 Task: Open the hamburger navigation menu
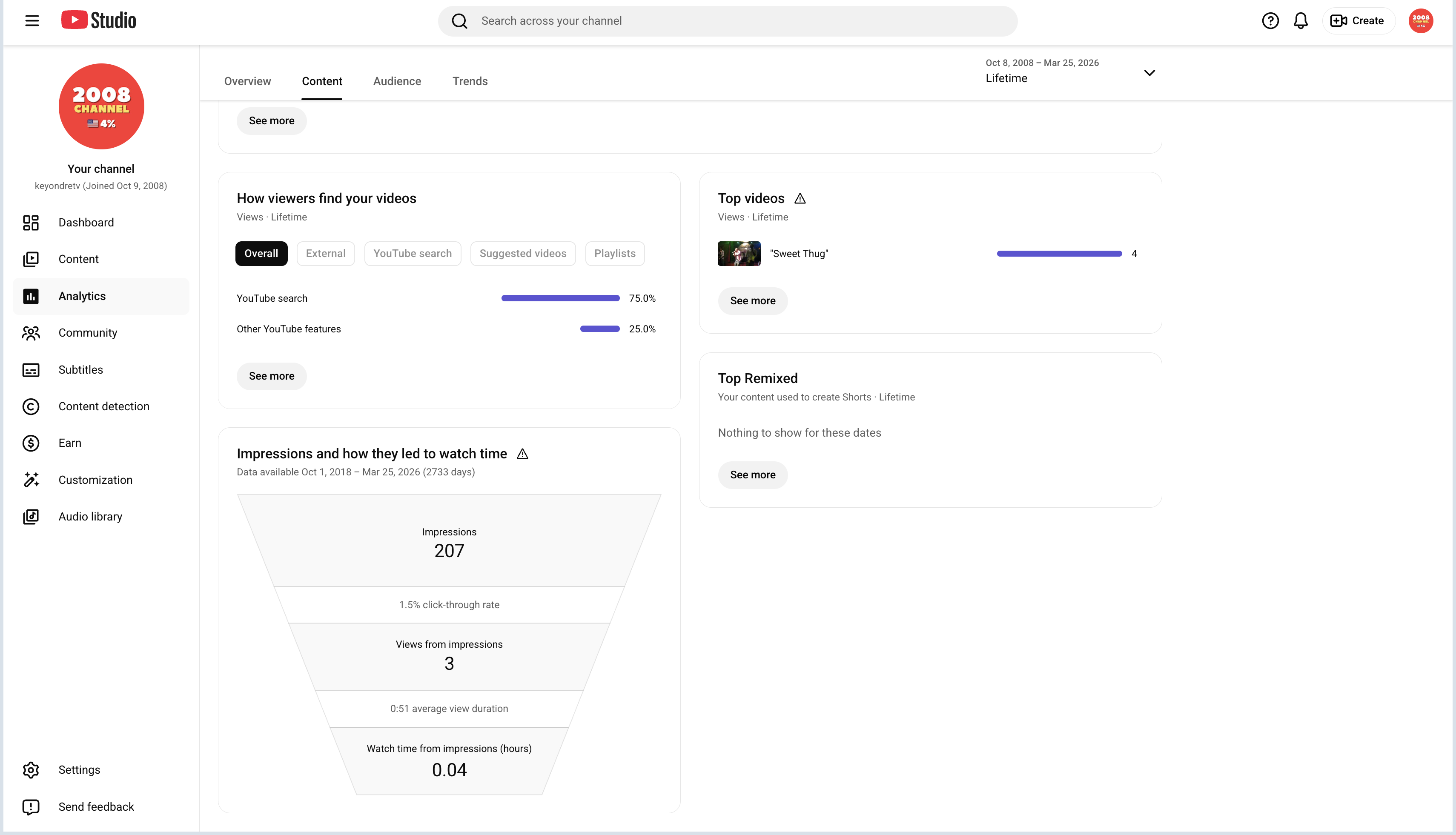point(32,21)
